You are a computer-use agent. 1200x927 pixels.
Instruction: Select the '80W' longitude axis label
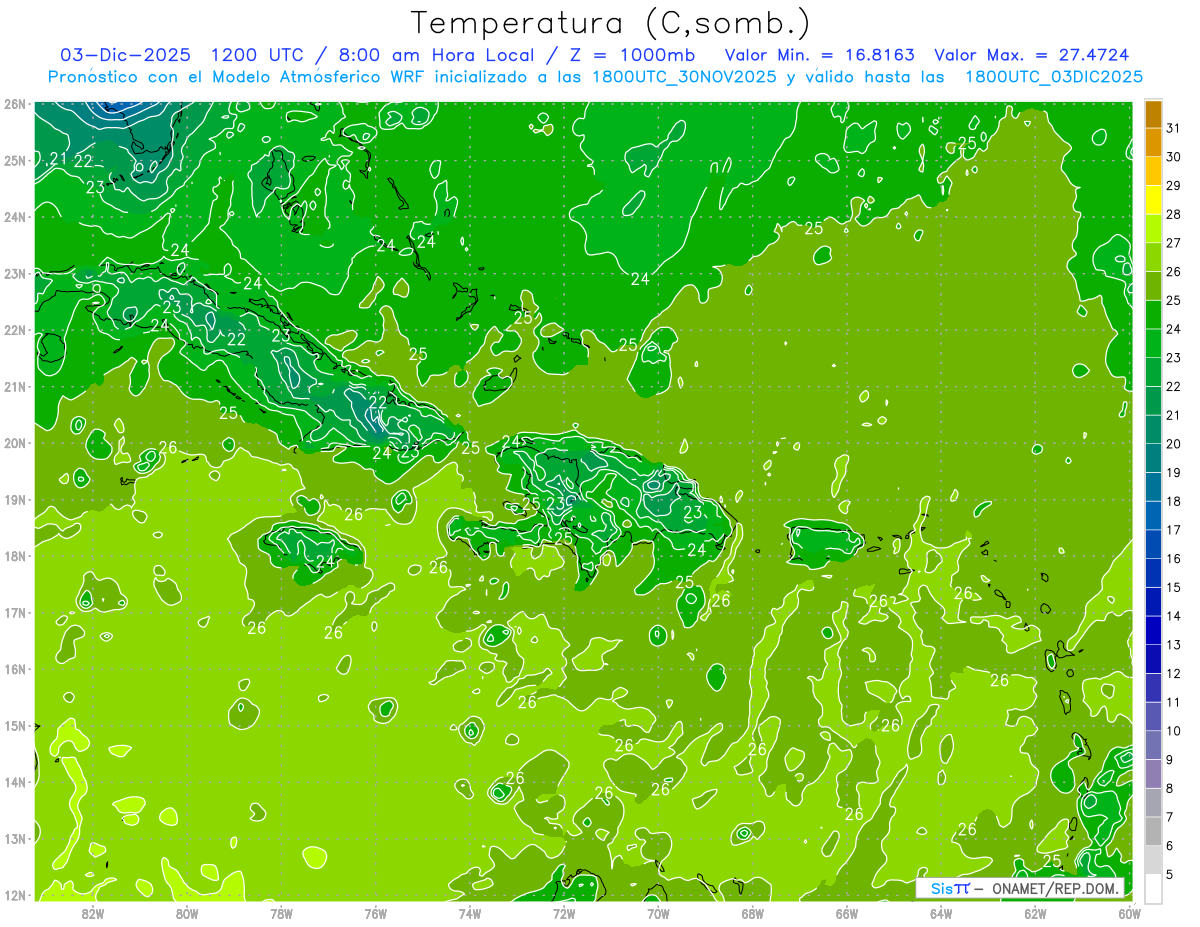pos(187,913)
